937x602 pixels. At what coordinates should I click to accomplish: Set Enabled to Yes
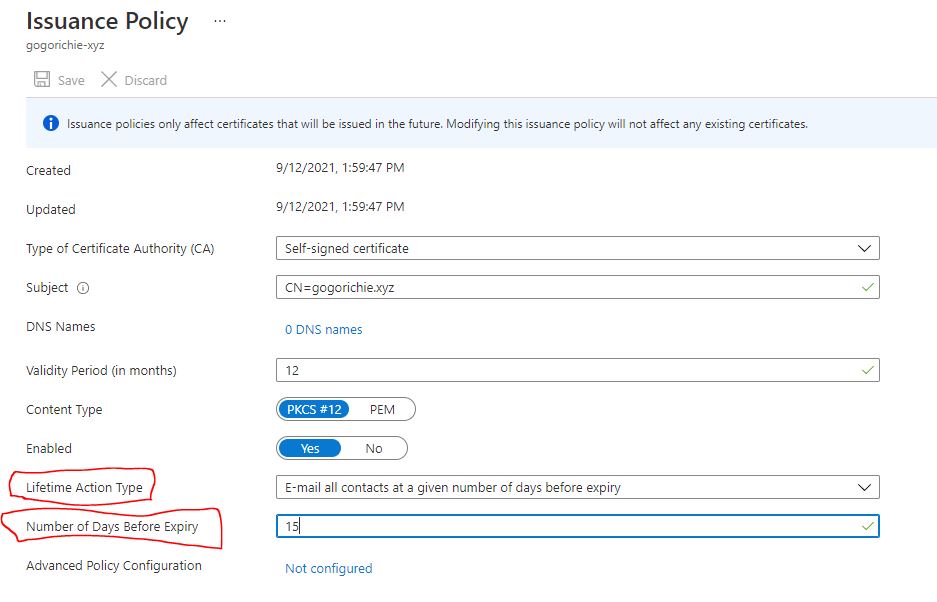click(x=310, y=448)
